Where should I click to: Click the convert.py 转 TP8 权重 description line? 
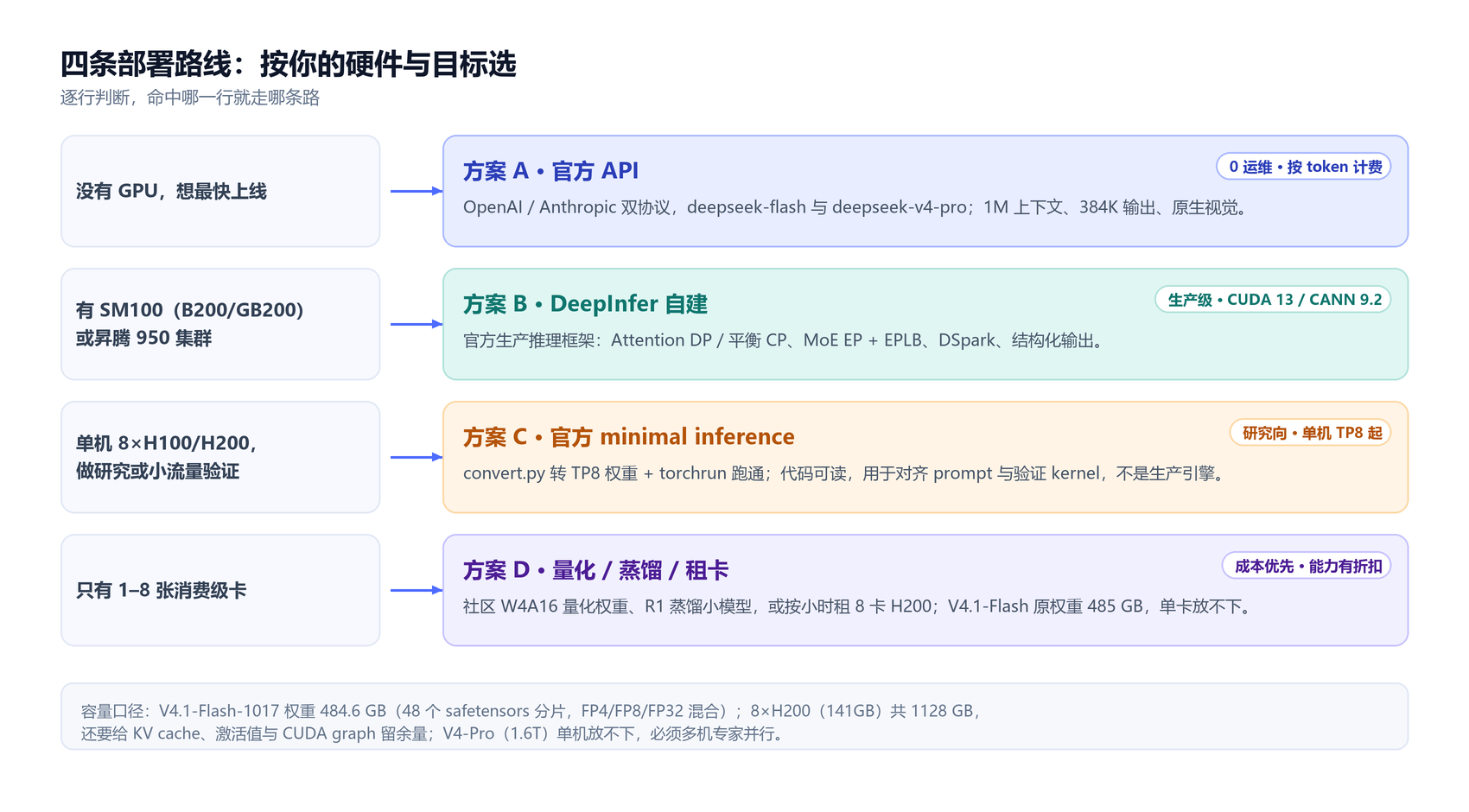point(846,473)
